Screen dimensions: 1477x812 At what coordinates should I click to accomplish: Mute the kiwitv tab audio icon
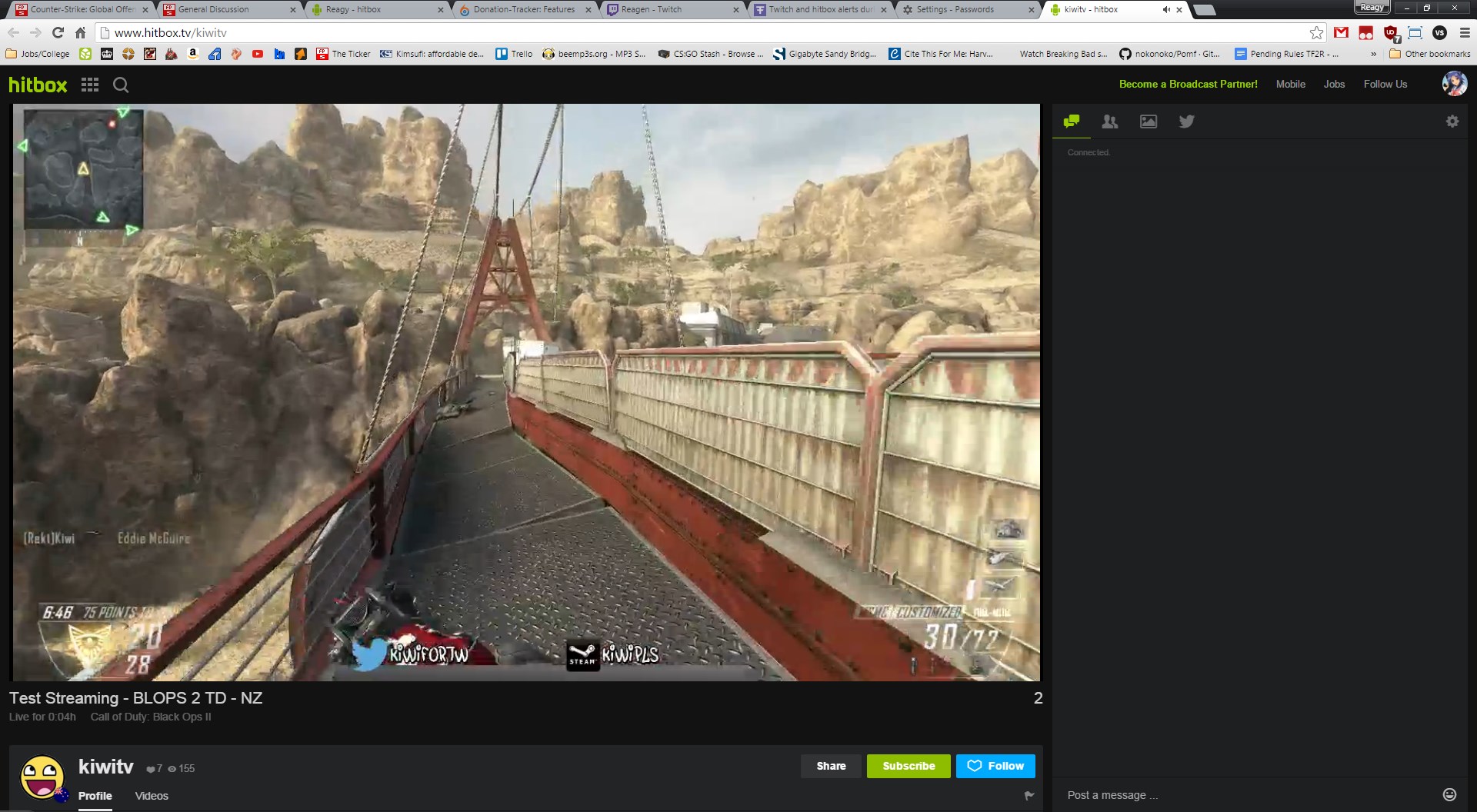[1165, 9]
